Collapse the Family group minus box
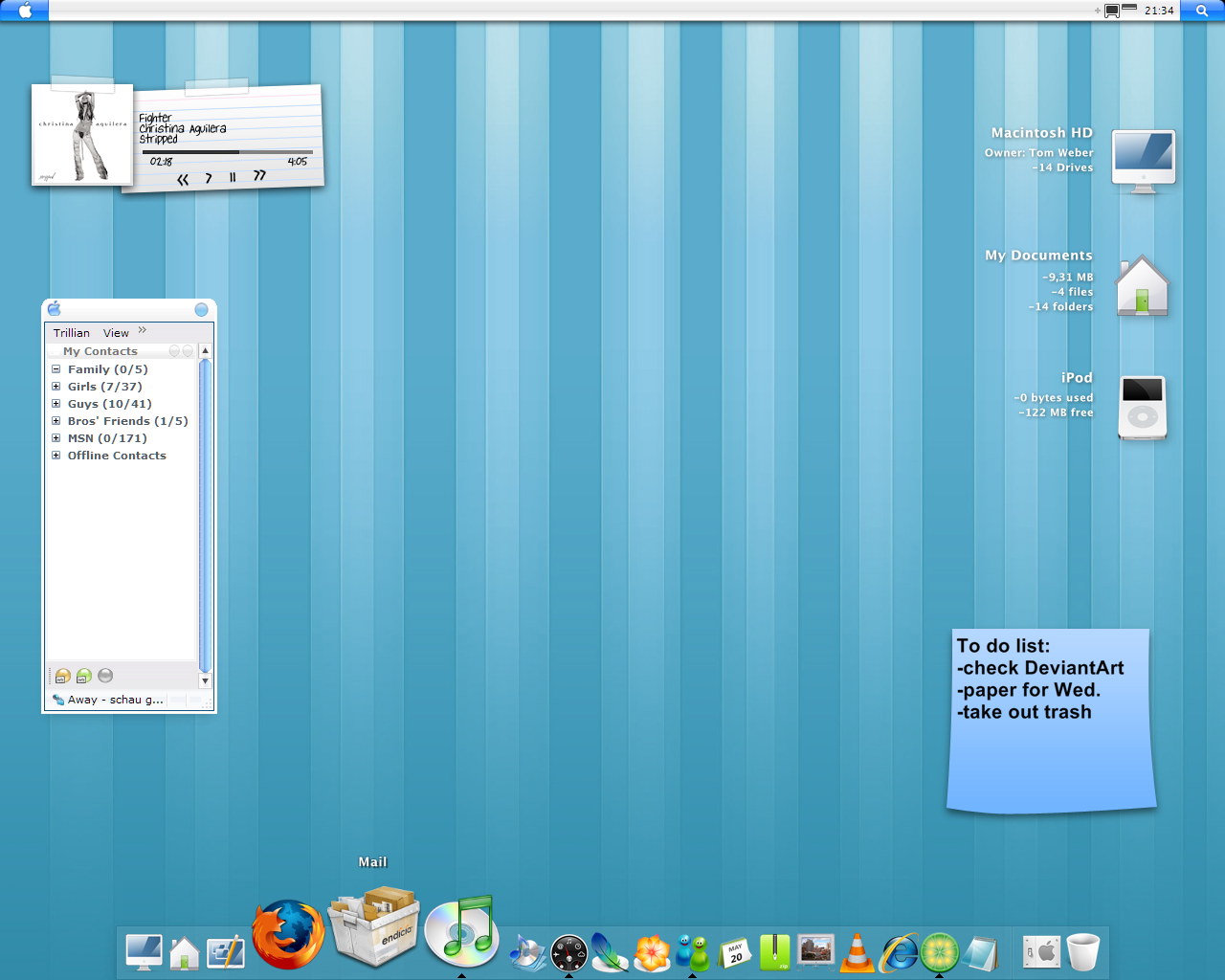 (x=56, y=369)
